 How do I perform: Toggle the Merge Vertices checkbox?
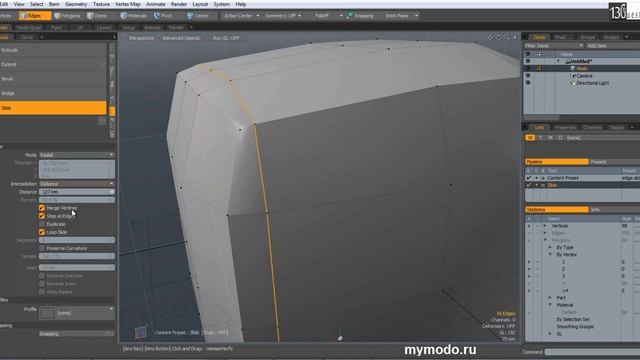[42, 208]
